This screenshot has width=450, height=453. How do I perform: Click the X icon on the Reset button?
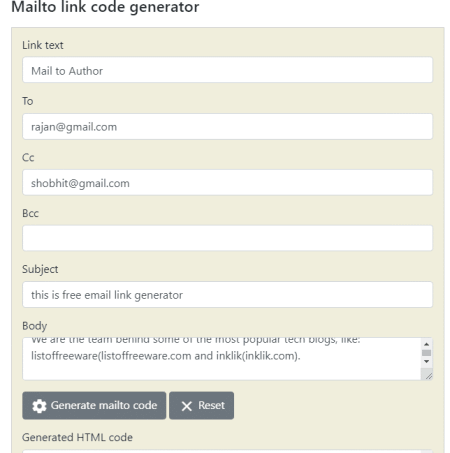coord(187,406)
